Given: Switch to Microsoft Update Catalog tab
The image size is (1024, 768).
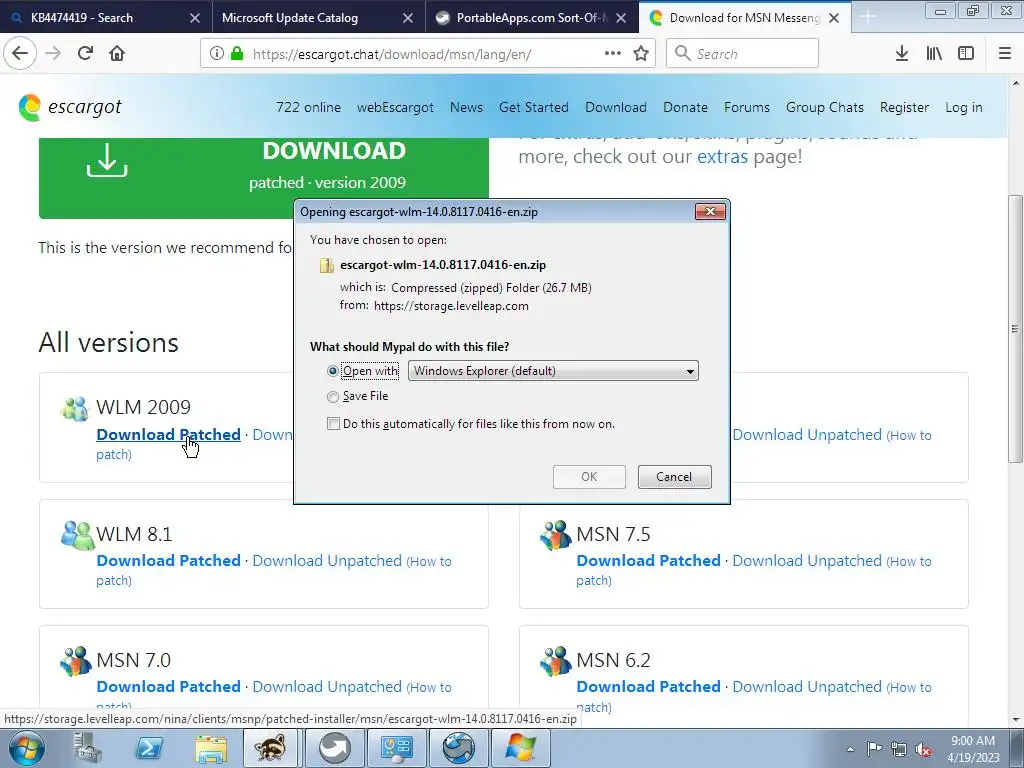Looking at the screenshot, I should click(290, 18).
